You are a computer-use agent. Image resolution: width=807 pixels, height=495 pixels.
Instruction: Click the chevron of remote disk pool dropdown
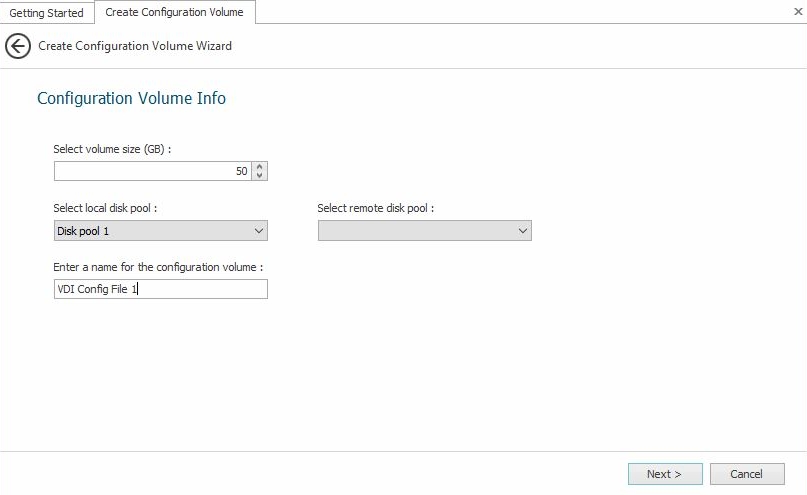[x=523, y=231]
